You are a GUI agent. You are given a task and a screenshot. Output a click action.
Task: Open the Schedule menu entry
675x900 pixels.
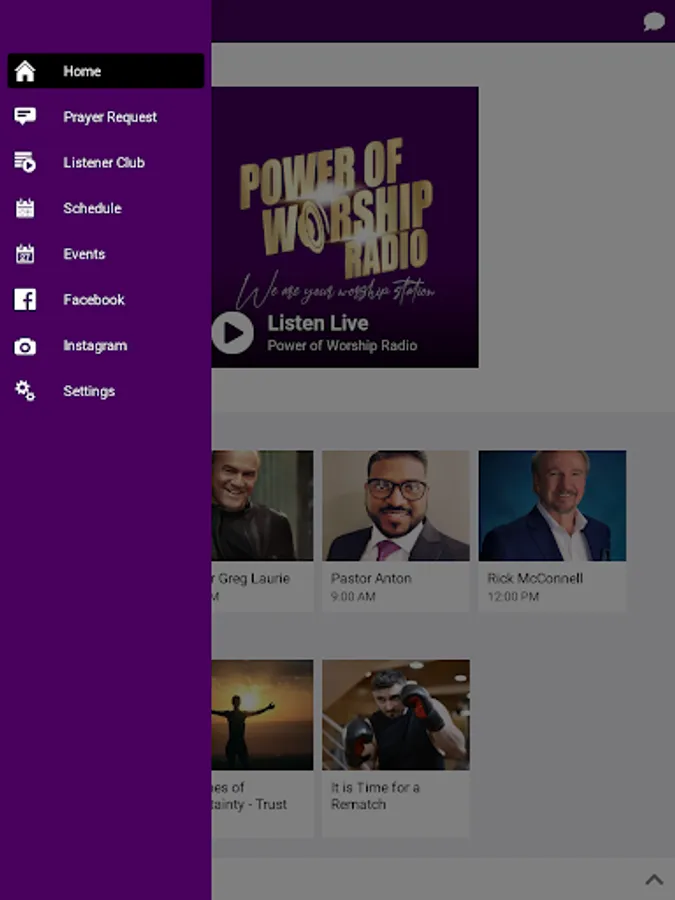[x=106, y=208]
